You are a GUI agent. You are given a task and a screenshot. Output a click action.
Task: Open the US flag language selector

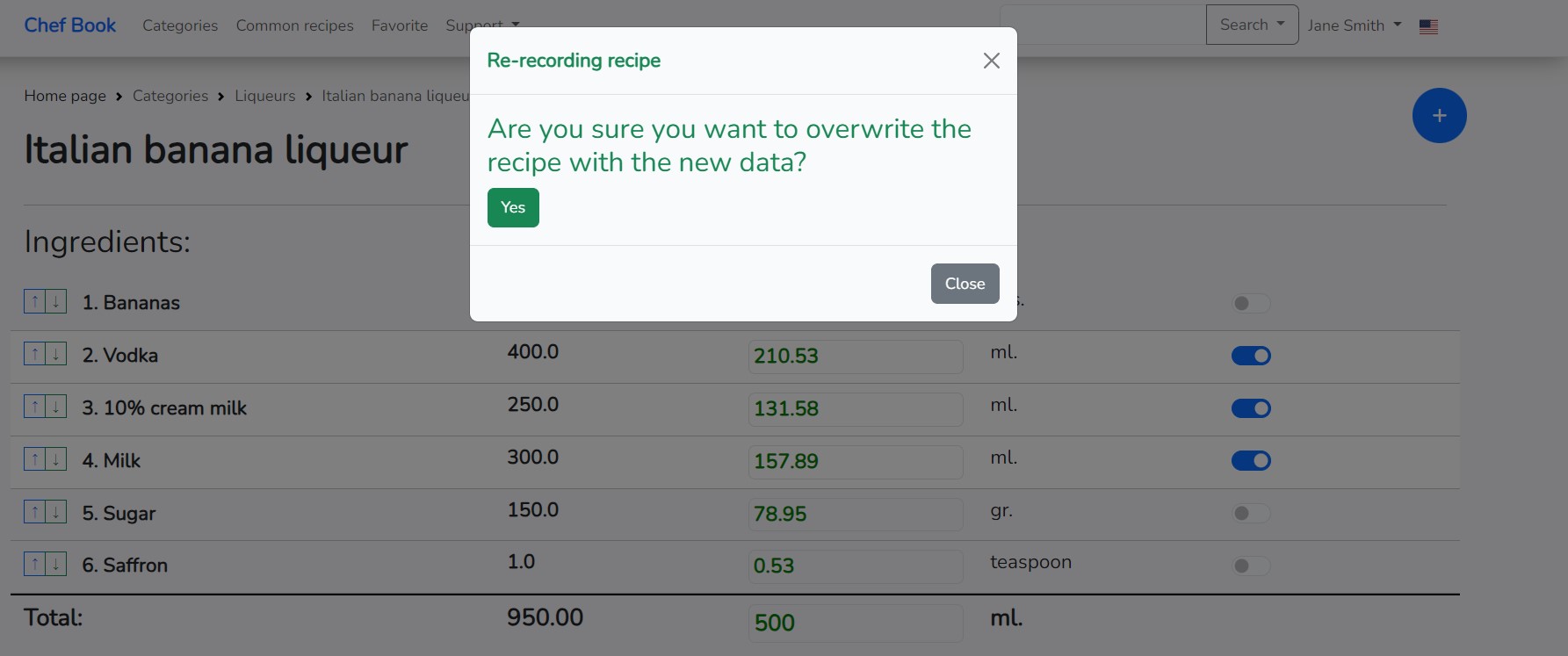pyautogui.click(x=1428, y=26)
